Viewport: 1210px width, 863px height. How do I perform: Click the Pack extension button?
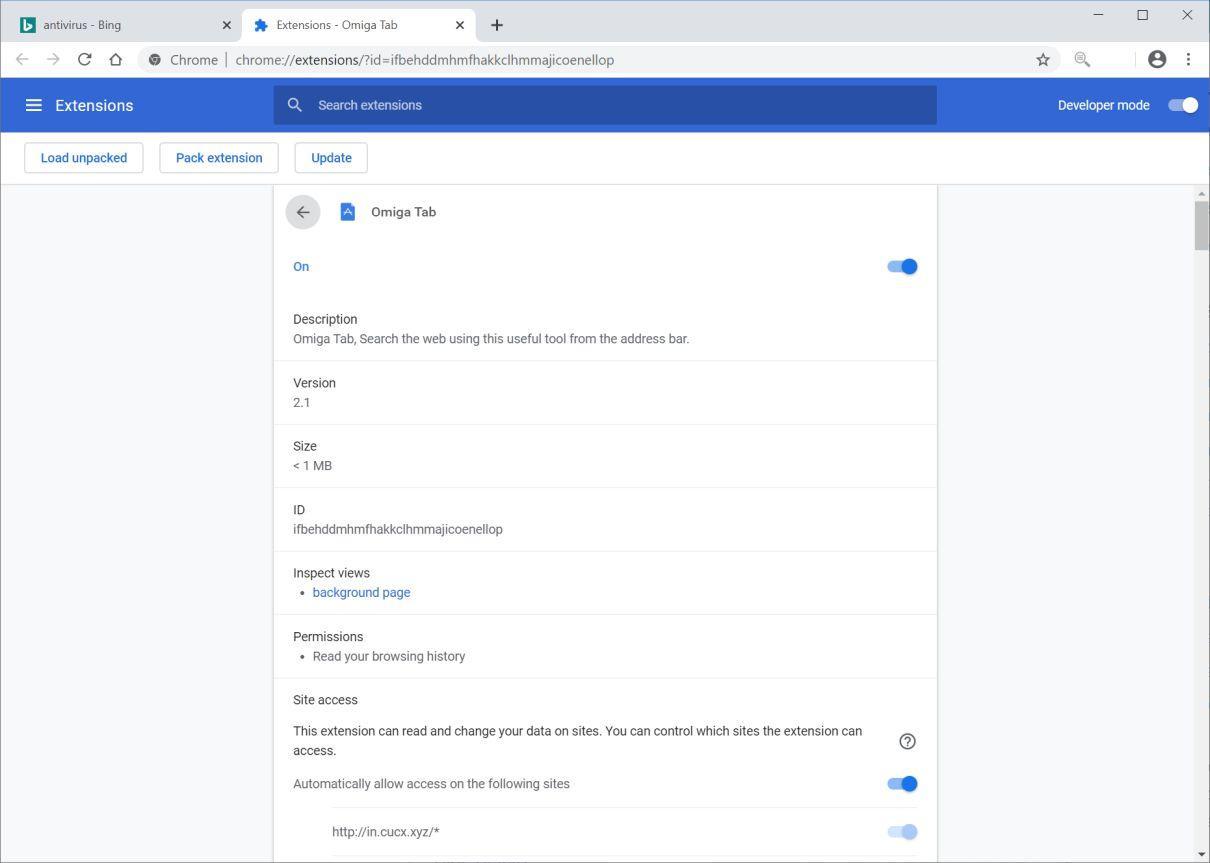click(x=219, y=158)
